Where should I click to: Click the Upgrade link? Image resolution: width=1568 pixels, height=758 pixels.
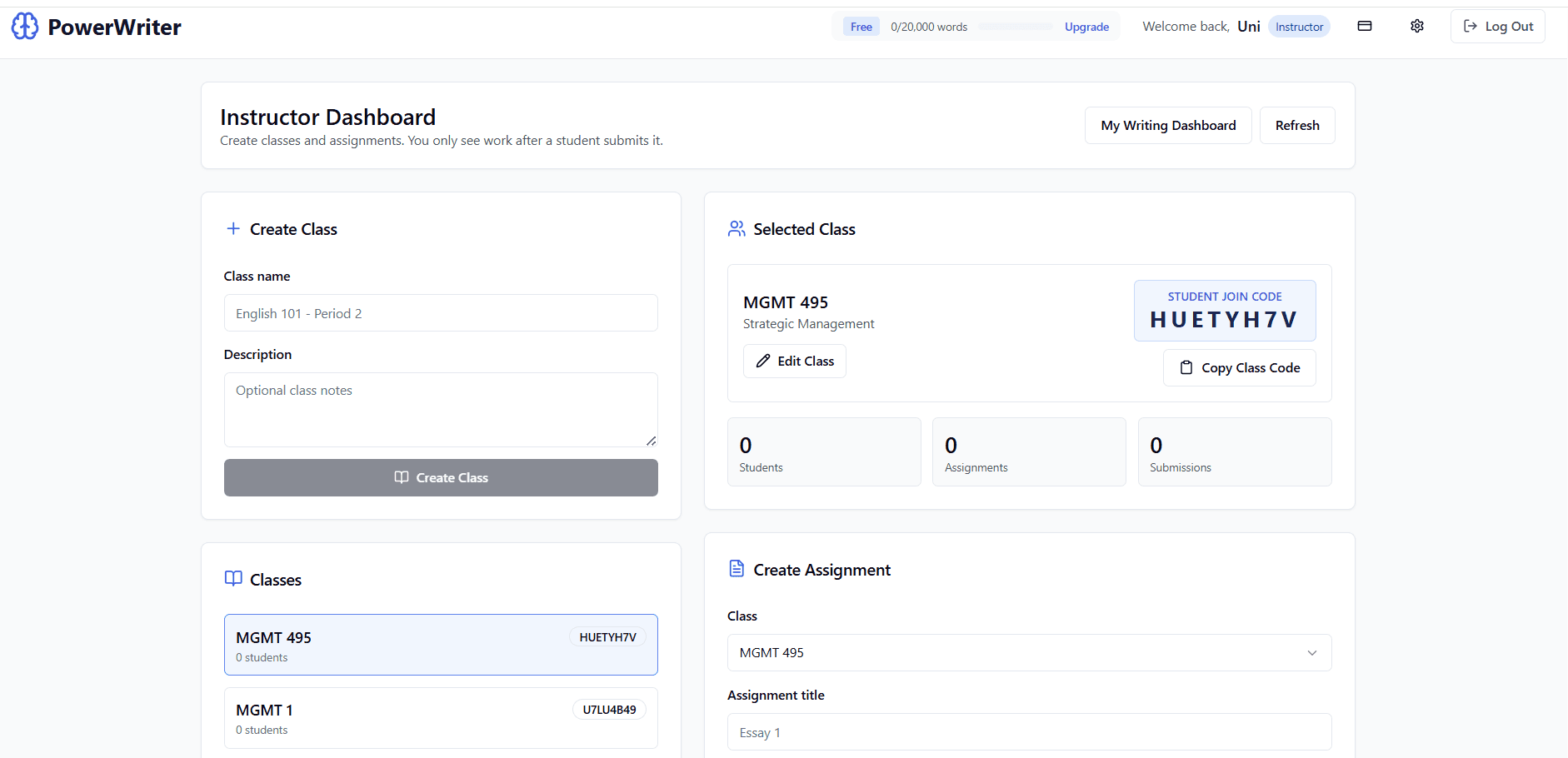1086,27
